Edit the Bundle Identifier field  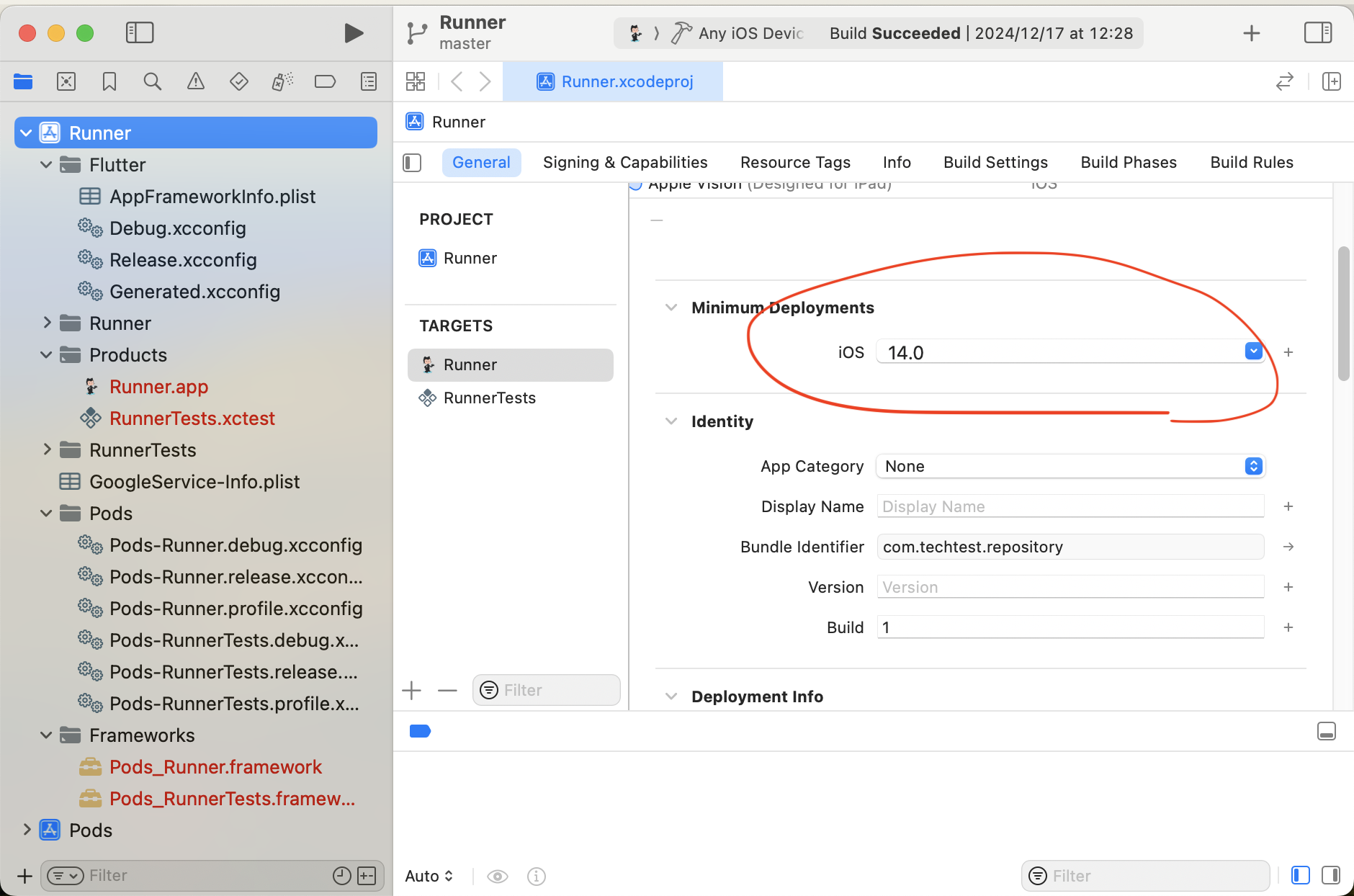click(1070, 547)
